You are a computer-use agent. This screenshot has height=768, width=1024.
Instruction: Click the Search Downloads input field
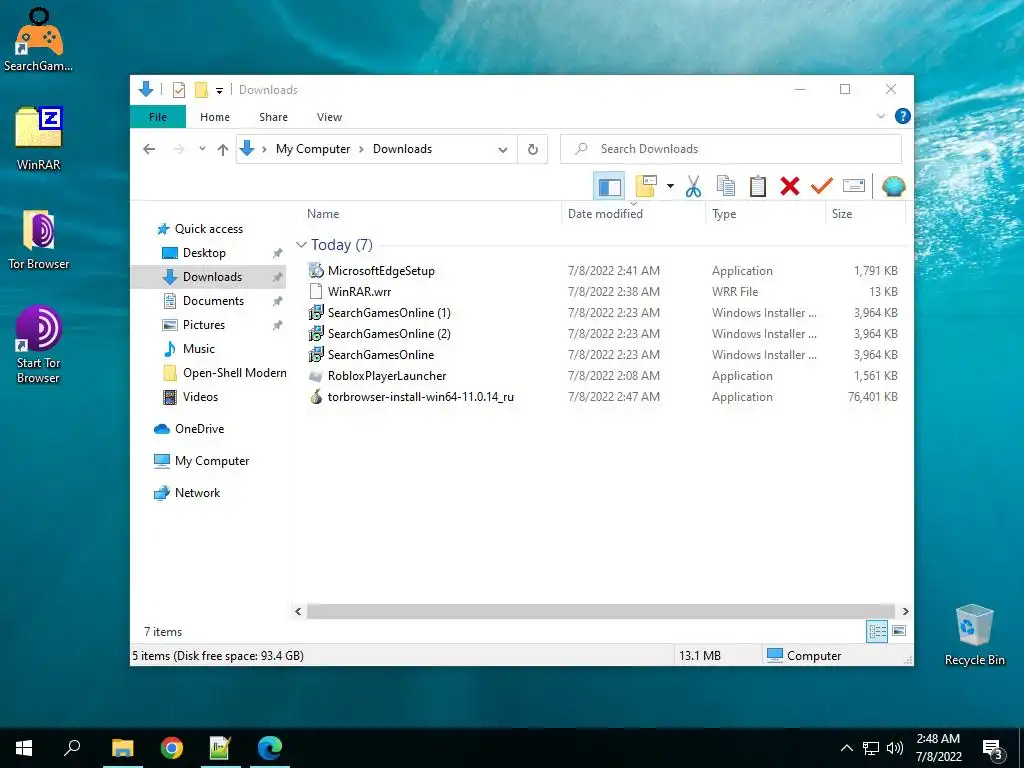tap(731, 149)
